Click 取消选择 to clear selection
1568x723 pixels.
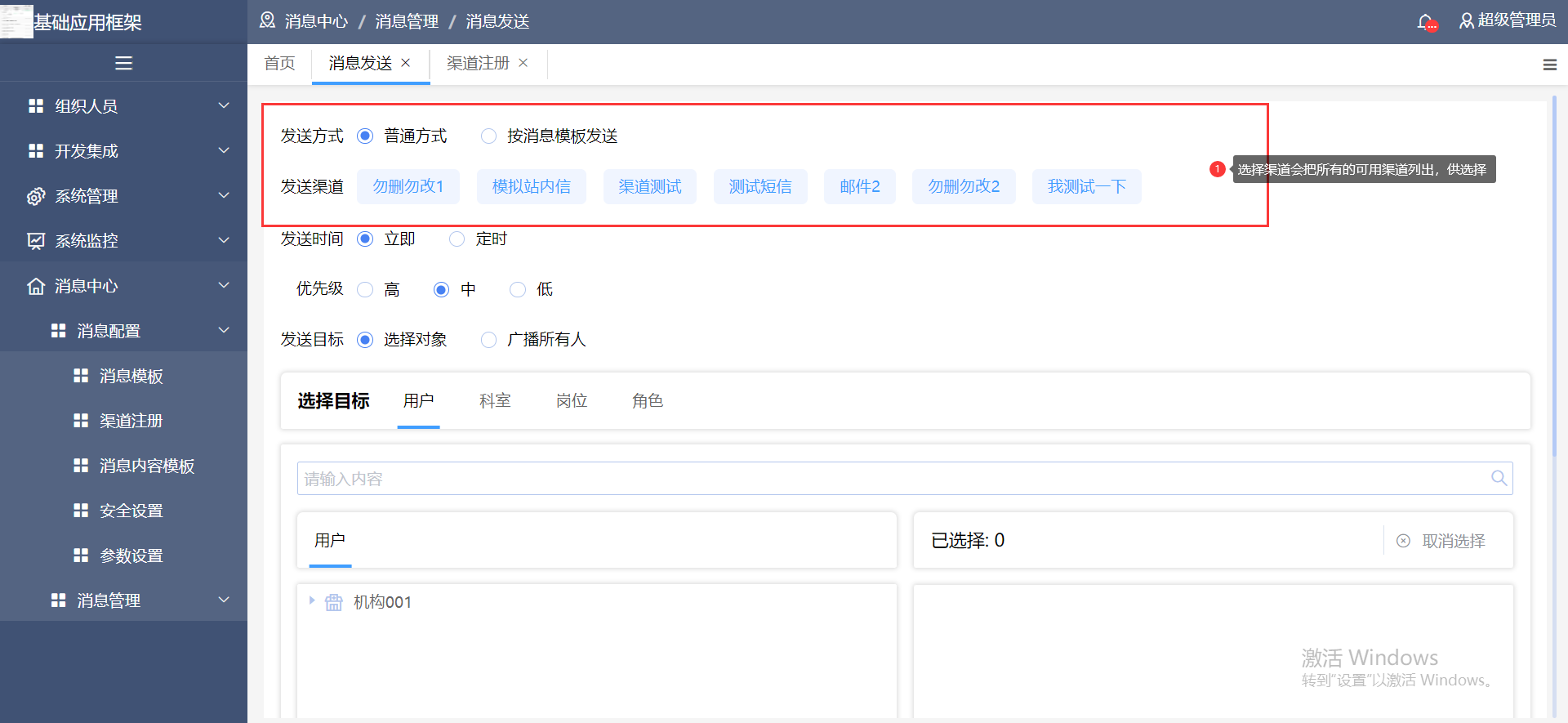[x=1441, y=541]
